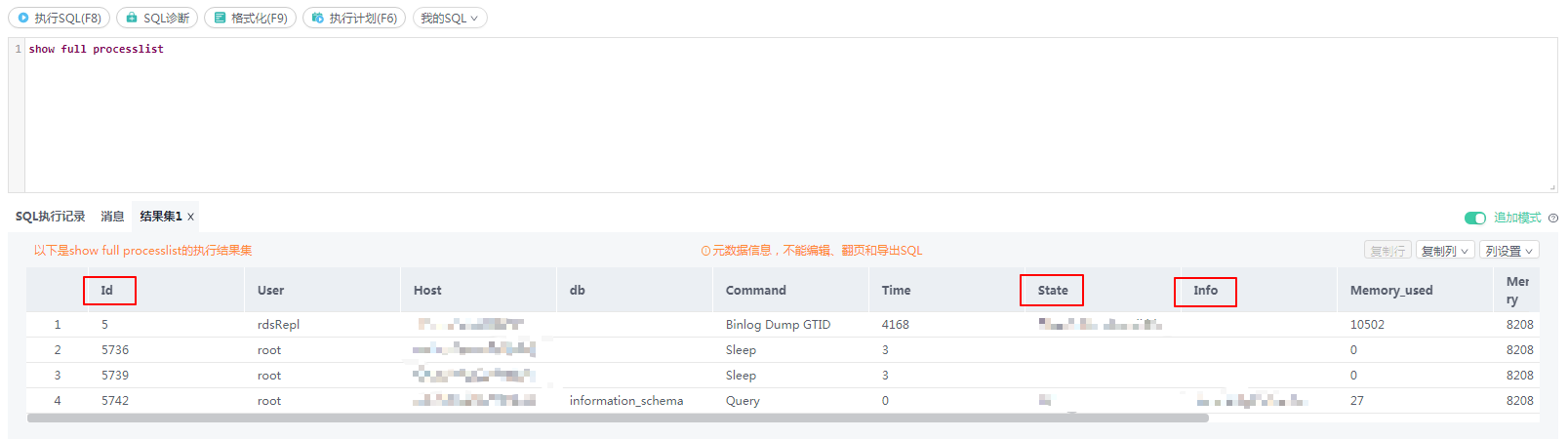Close the 结果集1 tab

tap(191, 217)
